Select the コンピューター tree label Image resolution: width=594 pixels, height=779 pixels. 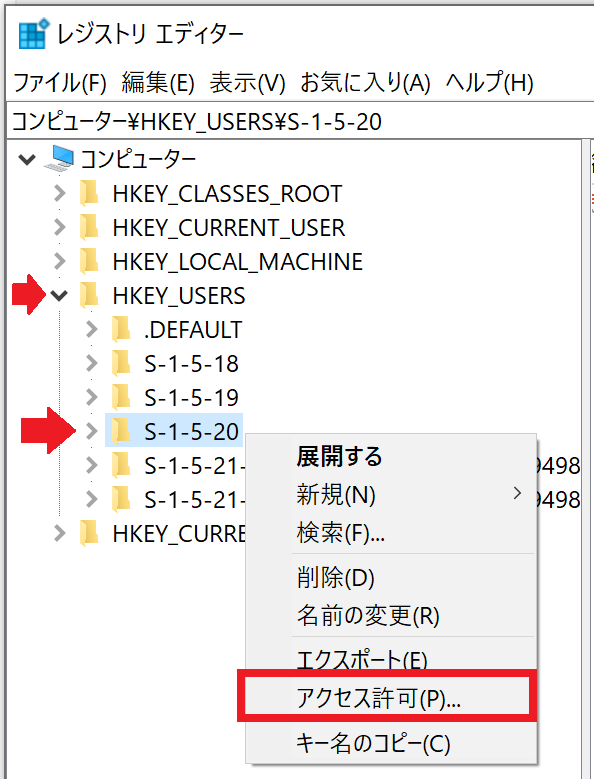(138, 159)
